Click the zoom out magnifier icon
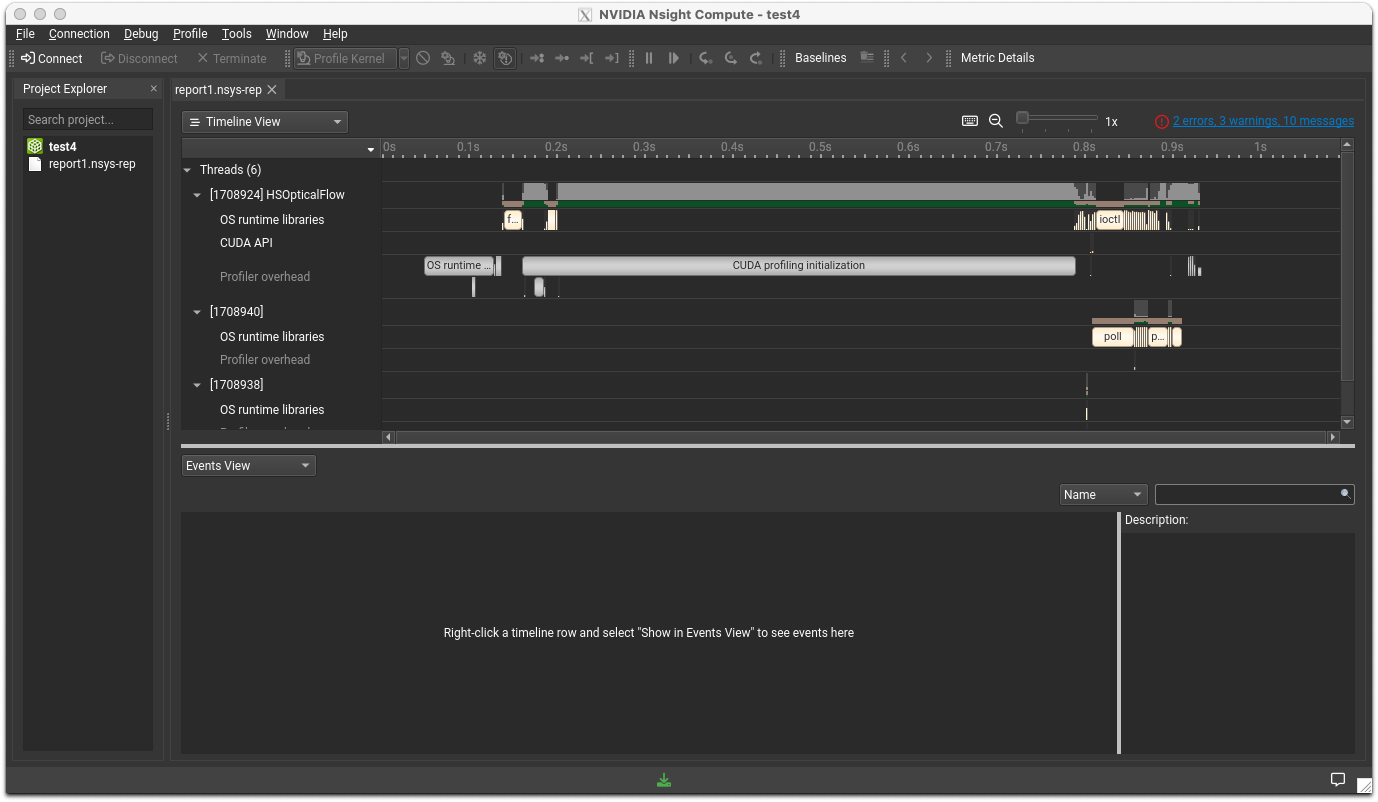Screen dimensions: 1378x802 coord(995,121)
